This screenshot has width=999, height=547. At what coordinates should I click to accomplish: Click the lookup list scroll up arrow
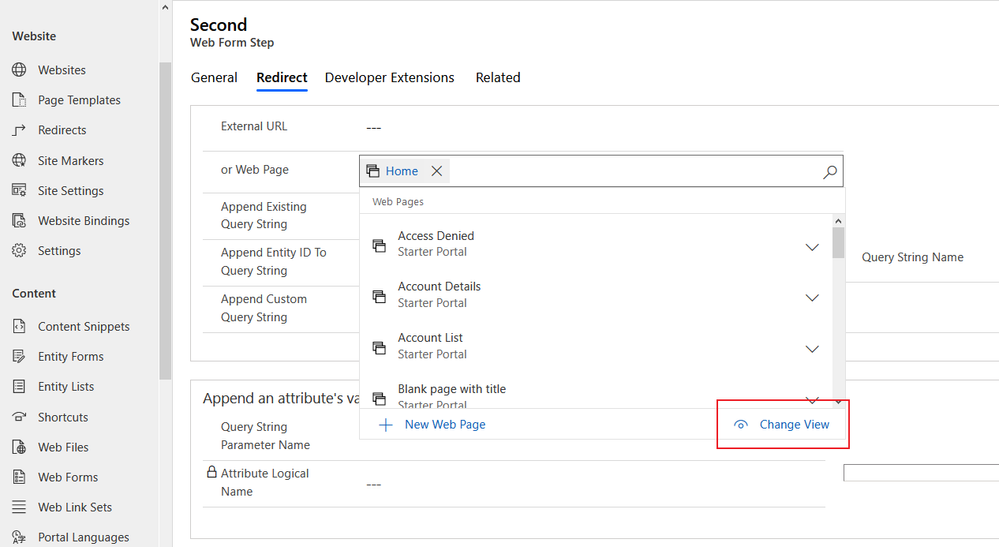pyautogui.click(x=838, y=221)
